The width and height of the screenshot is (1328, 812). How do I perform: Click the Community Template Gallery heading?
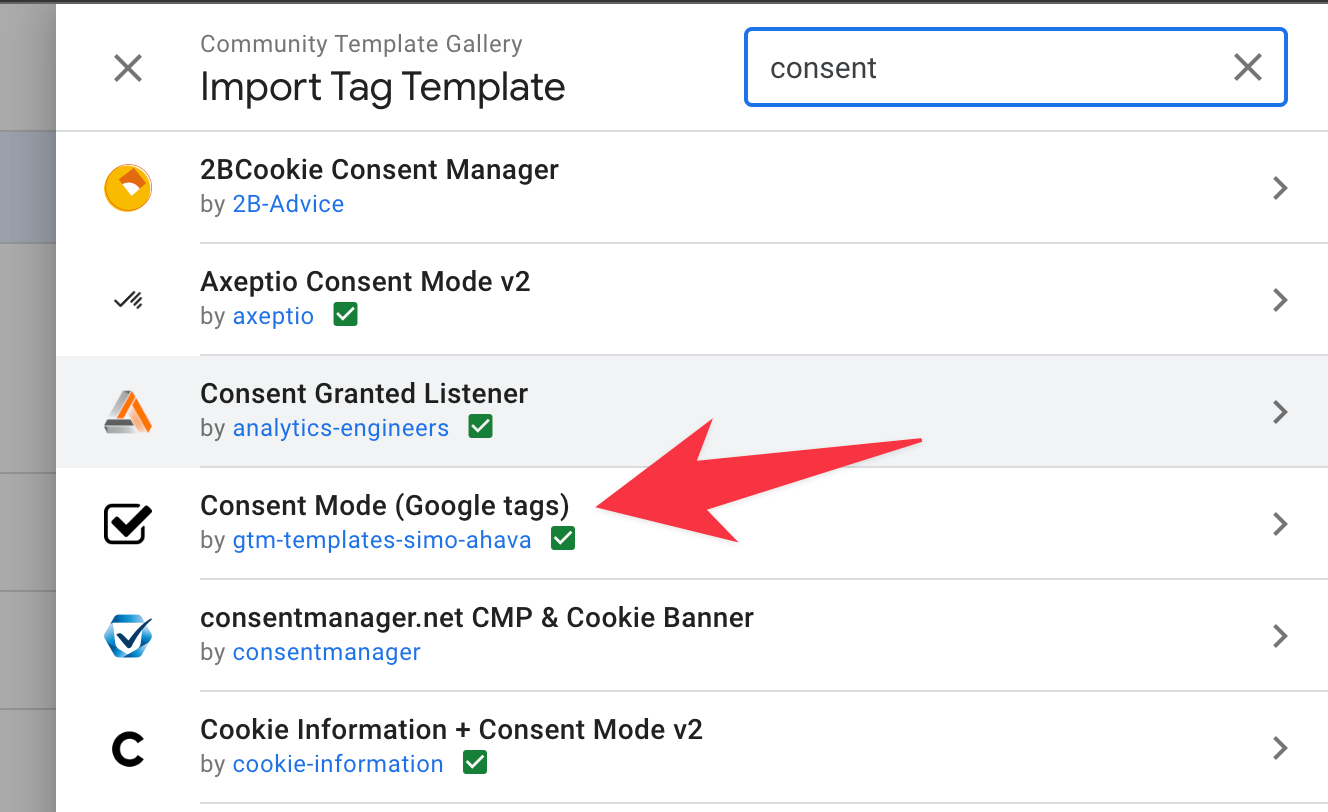[361, 44]
